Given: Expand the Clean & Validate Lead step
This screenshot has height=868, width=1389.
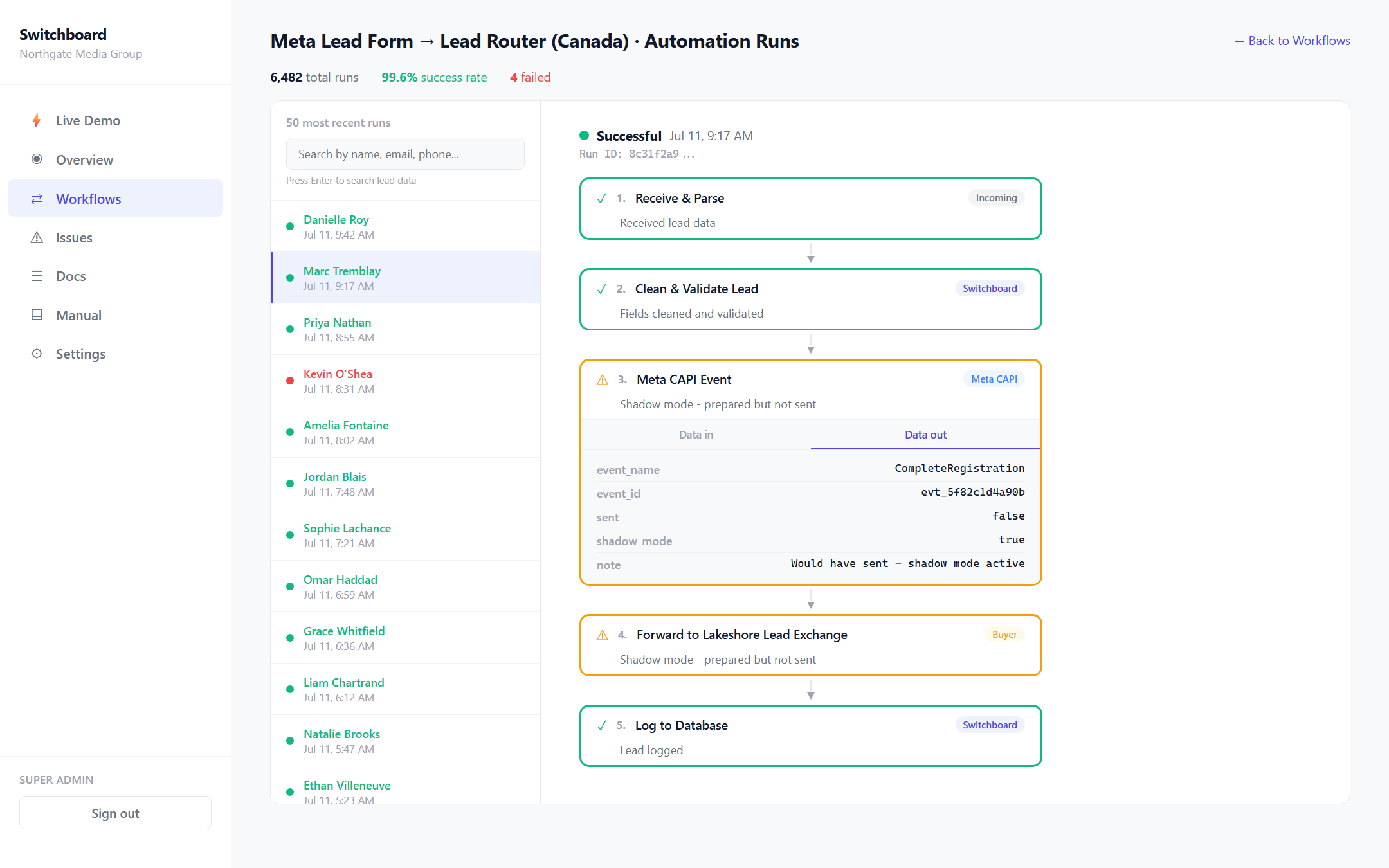Looking at the screenshot, I should tap(810, 300).
